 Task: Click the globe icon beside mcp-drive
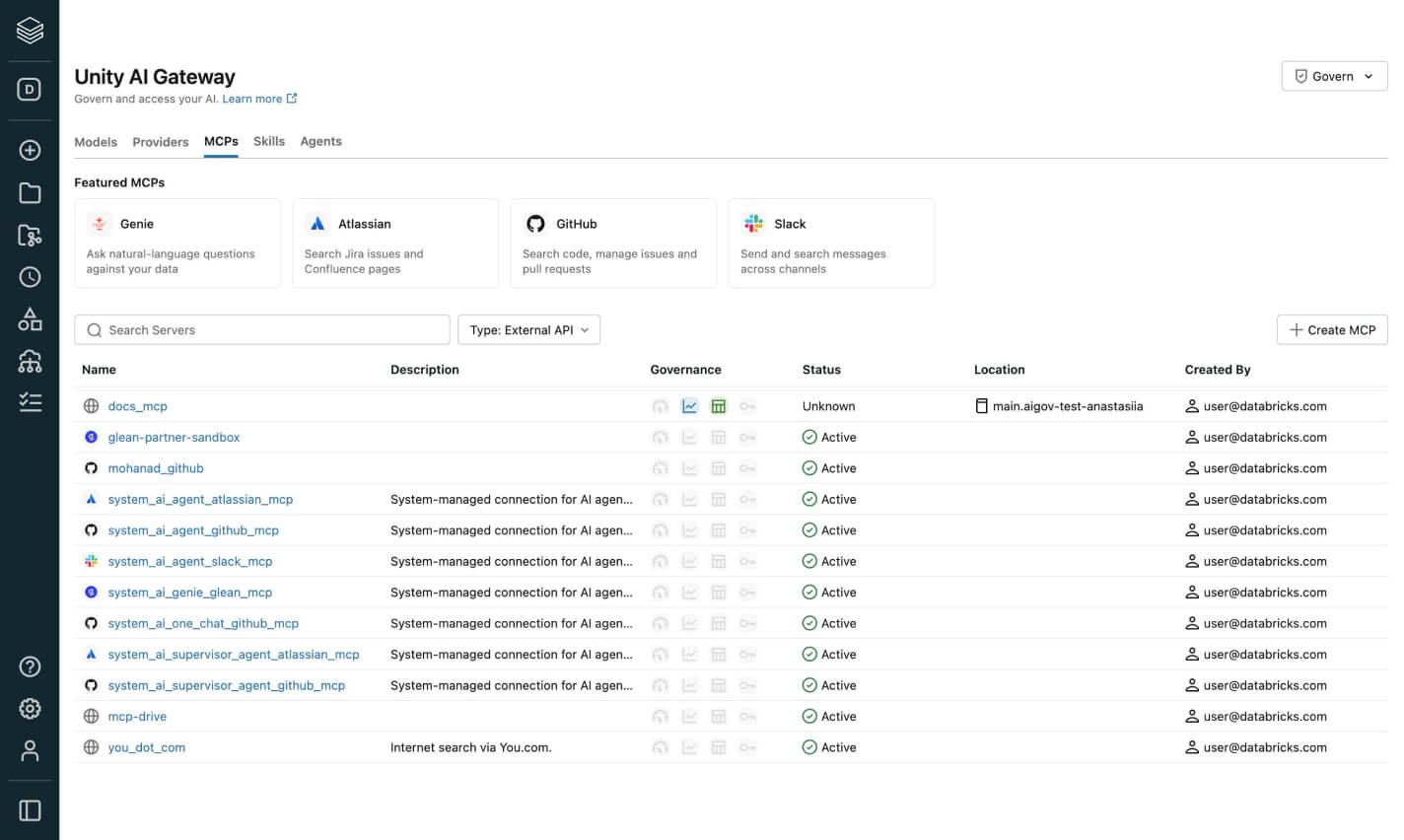click(x=91, y=717)
